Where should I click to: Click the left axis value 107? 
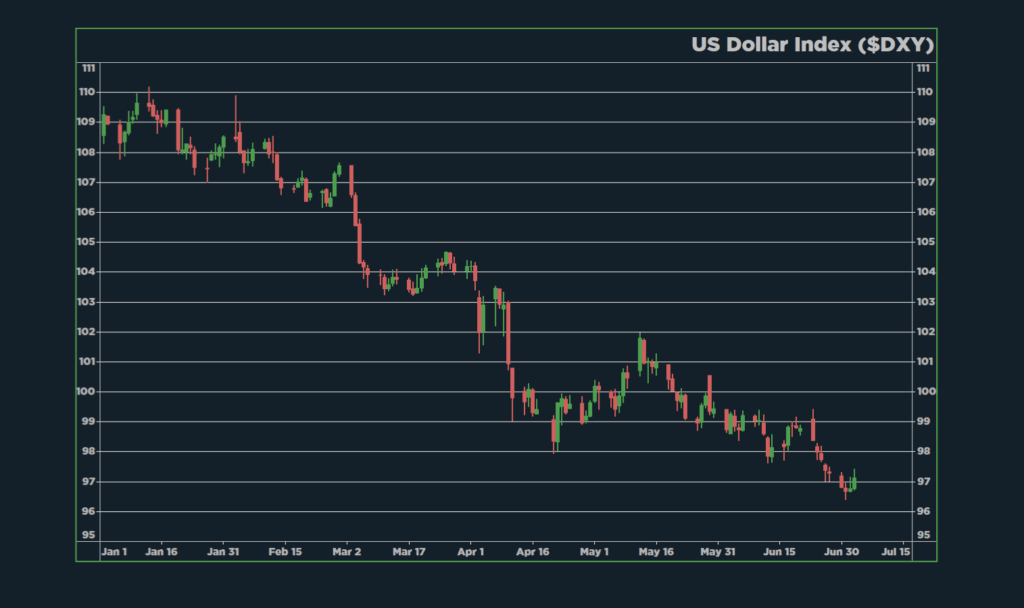pos(86,182)
